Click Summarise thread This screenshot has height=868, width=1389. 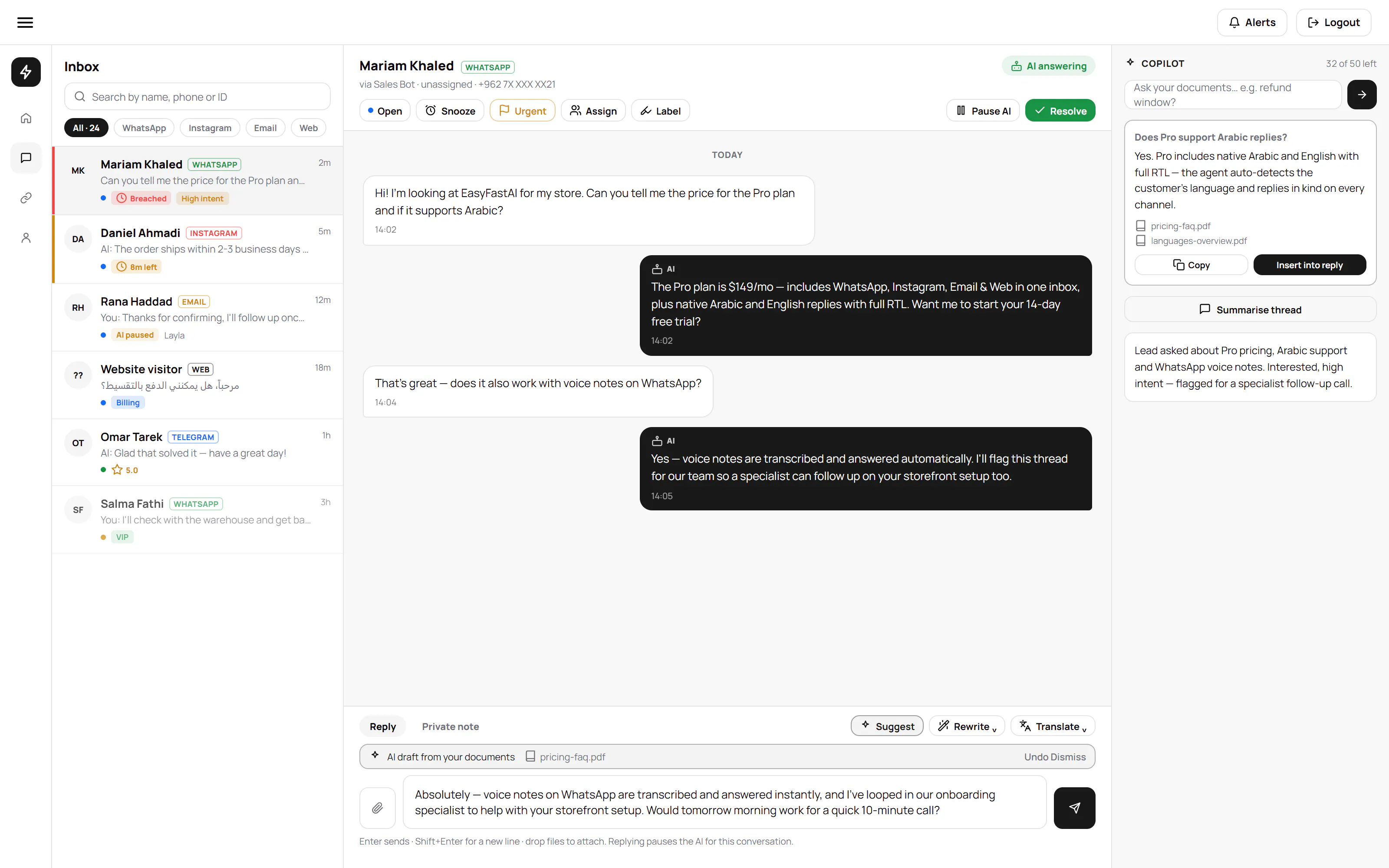point(1250,309)
